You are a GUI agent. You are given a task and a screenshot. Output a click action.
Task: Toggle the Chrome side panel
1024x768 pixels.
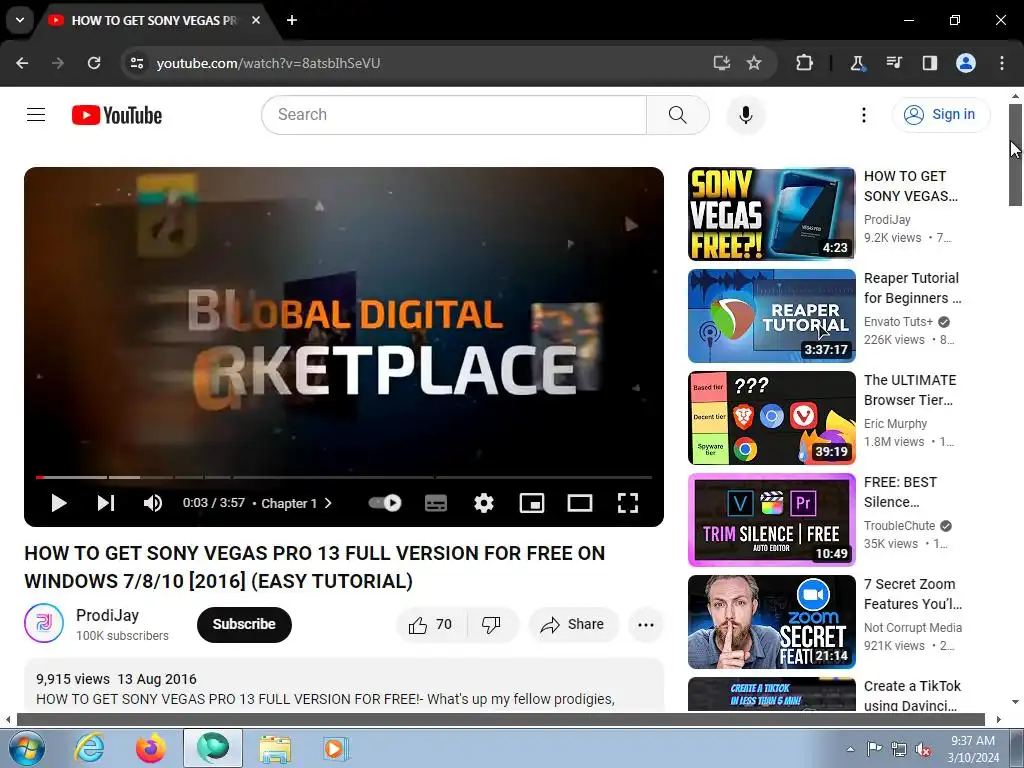tap(929, 63)
